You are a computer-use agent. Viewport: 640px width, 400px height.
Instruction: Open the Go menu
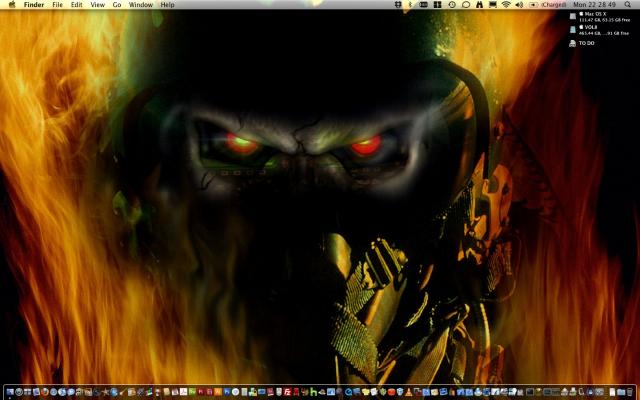[x=117, y=5]
